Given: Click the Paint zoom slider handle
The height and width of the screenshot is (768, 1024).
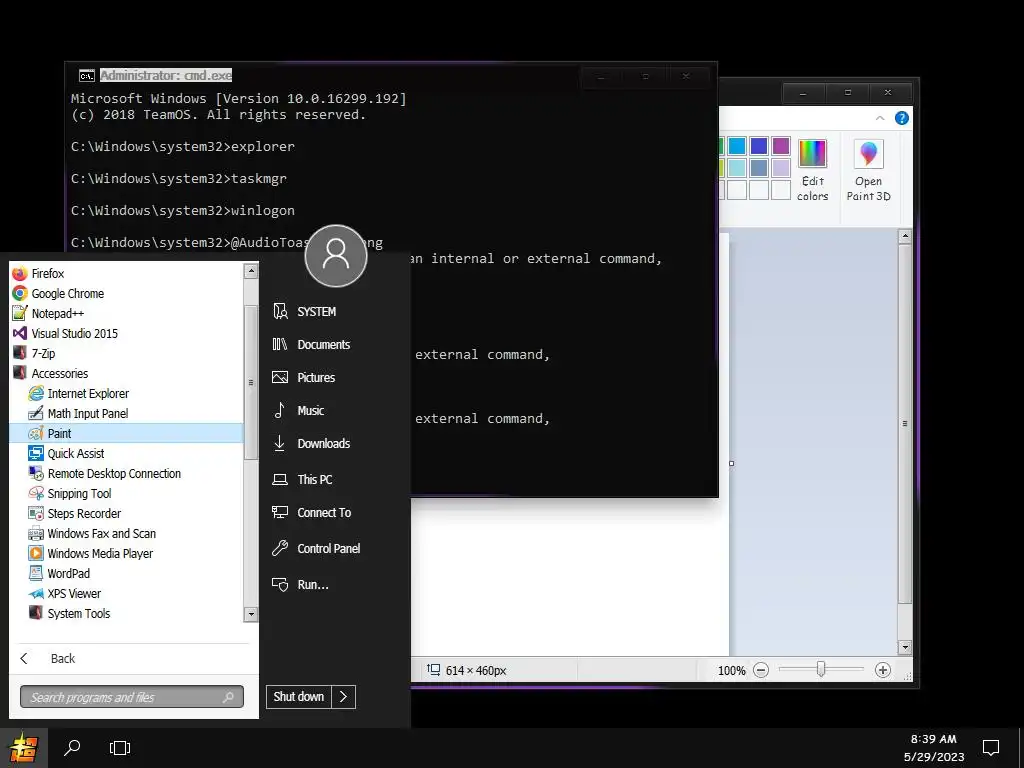Looking at the screenshot, I should click(x=821, y=669).
